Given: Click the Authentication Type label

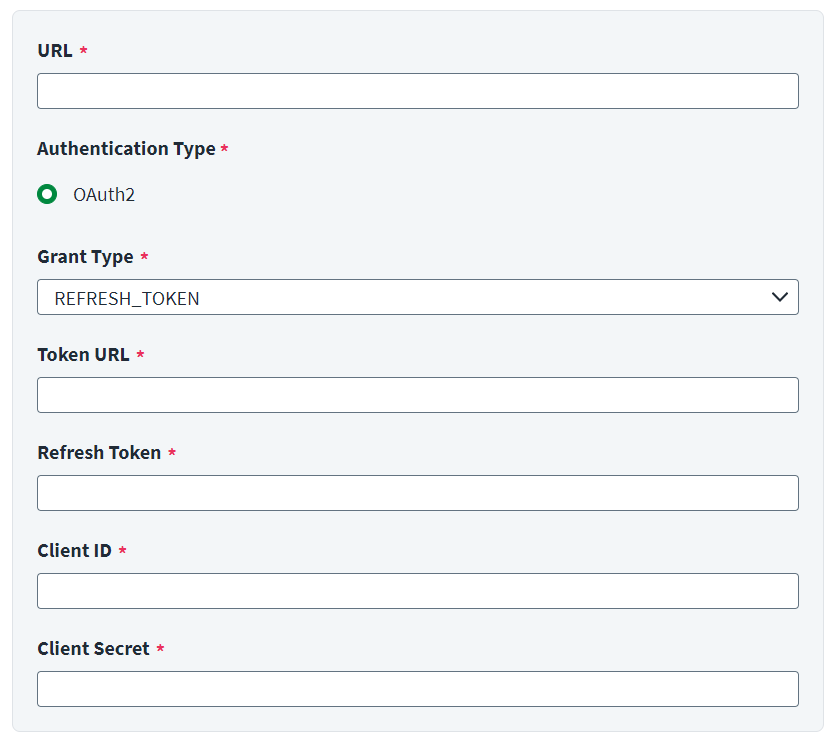Looking at the screenshot, I should (x=127, y=149).
